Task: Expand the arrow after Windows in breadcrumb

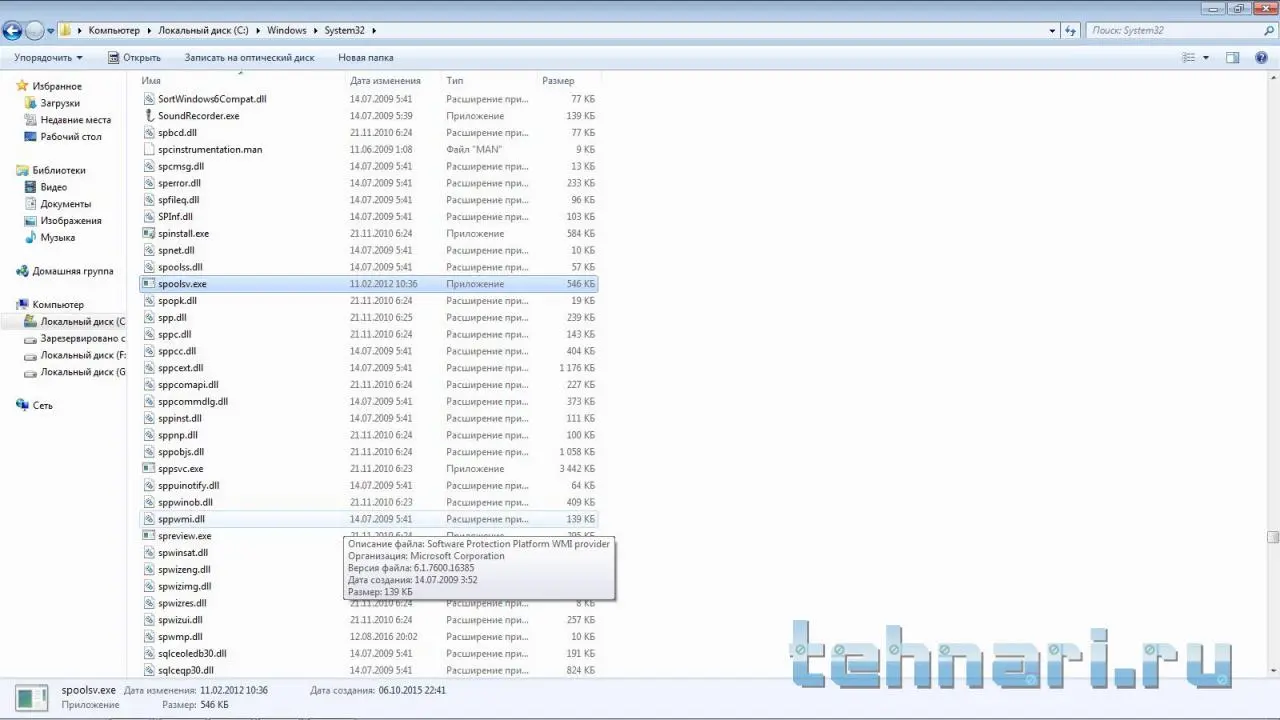Action: click(x=315, y=31)
